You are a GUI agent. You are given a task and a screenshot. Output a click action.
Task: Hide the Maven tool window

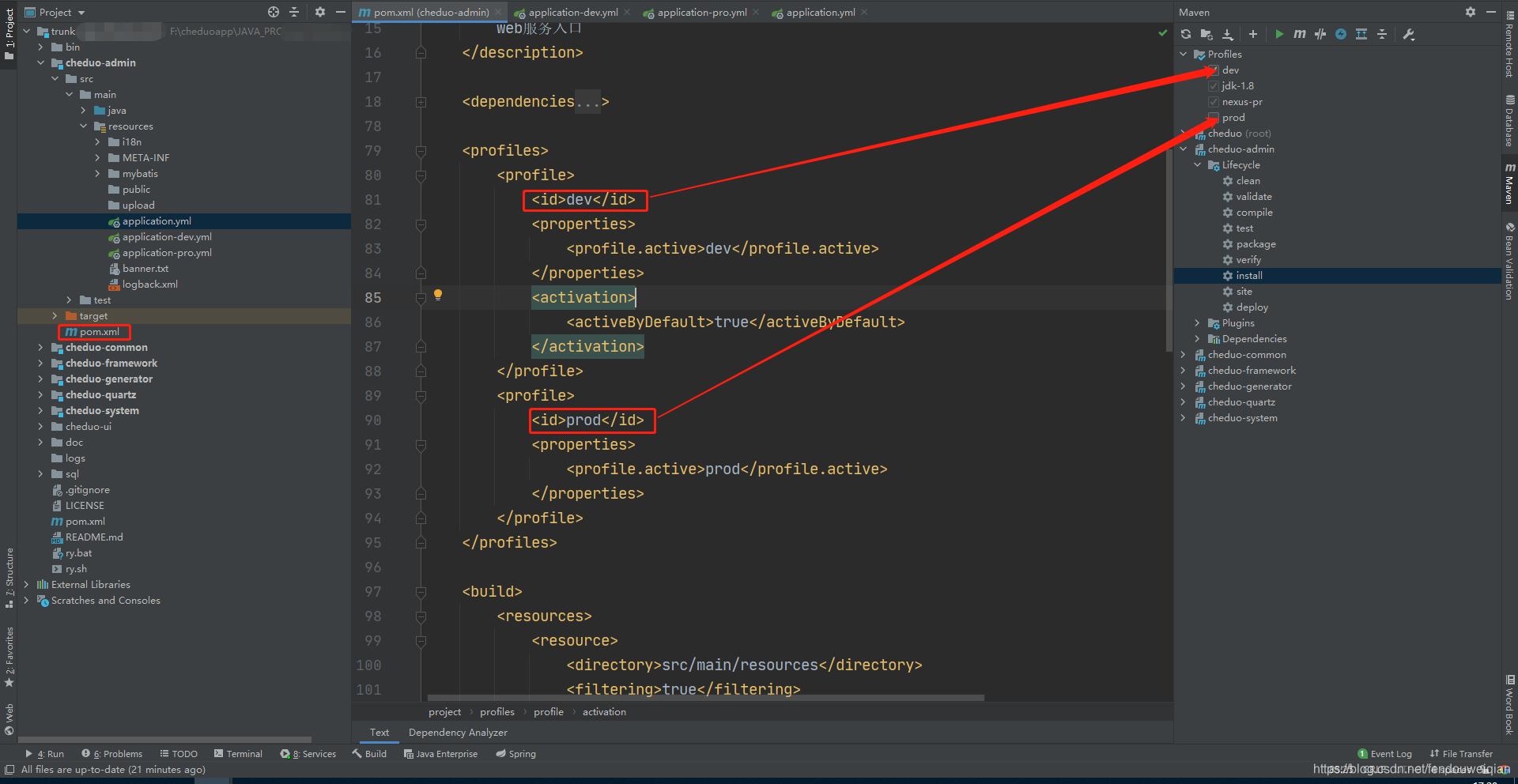[1490, 12]
